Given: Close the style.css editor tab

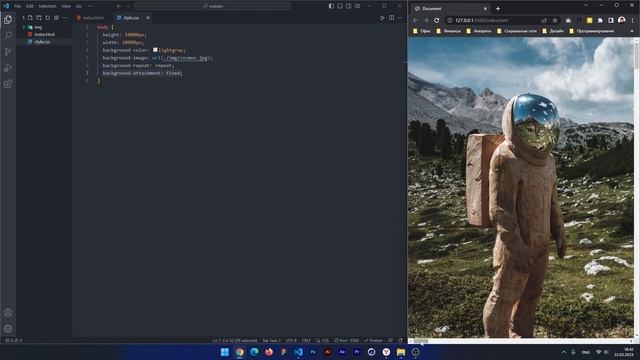Looking at the screenshot, I should [148, 18].
